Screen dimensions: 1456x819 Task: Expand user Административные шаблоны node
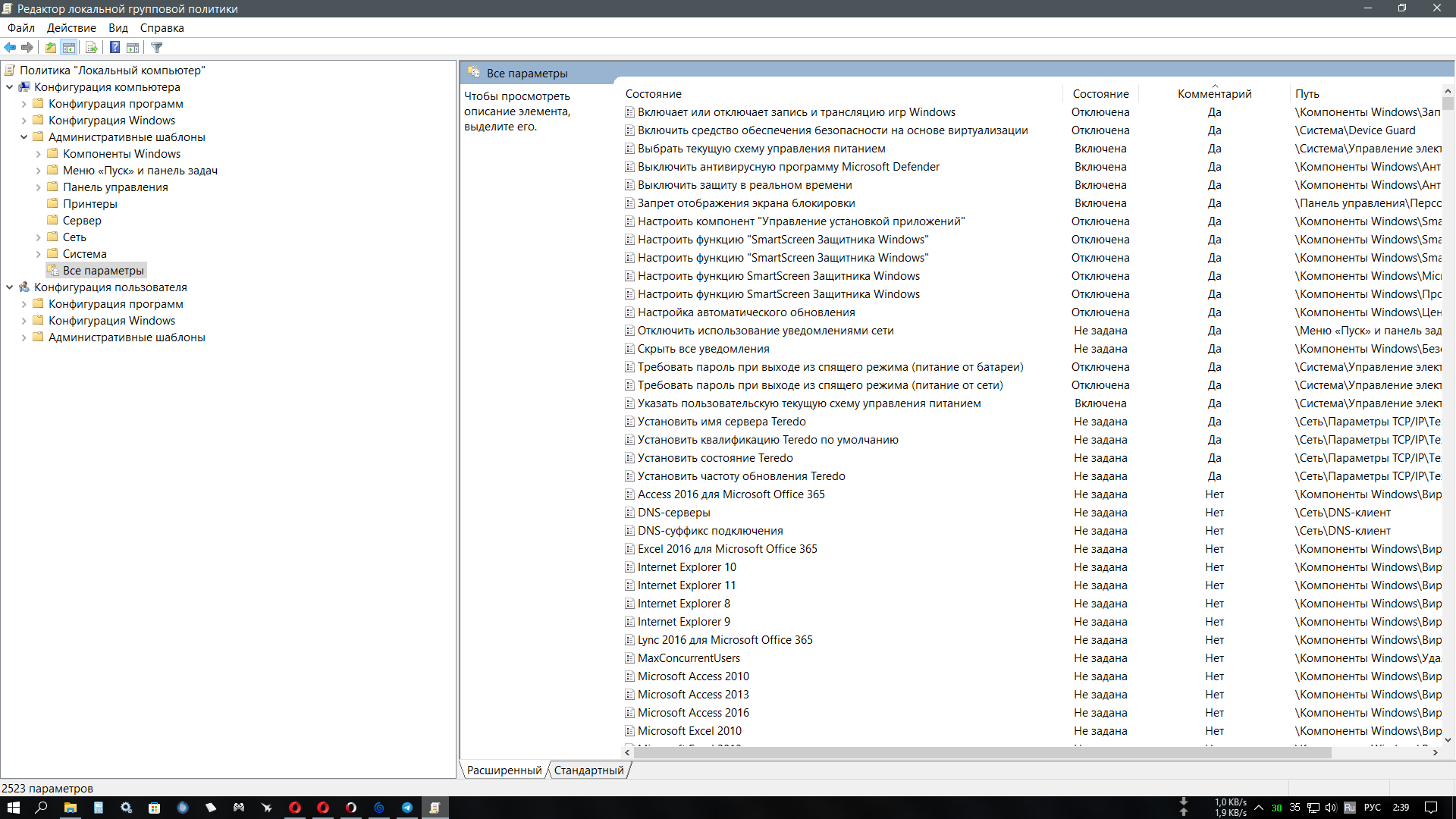click(x=24, y=337)
